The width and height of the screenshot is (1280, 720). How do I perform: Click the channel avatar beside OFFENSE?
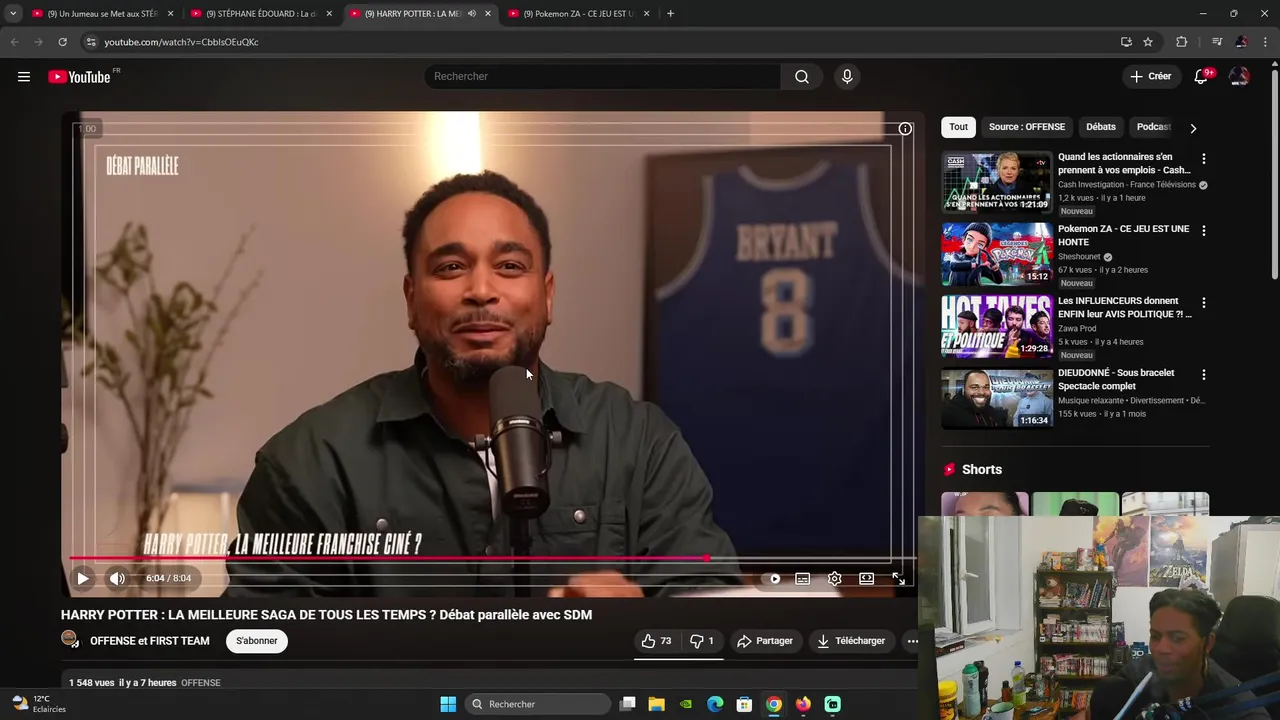tap(70, 639)
